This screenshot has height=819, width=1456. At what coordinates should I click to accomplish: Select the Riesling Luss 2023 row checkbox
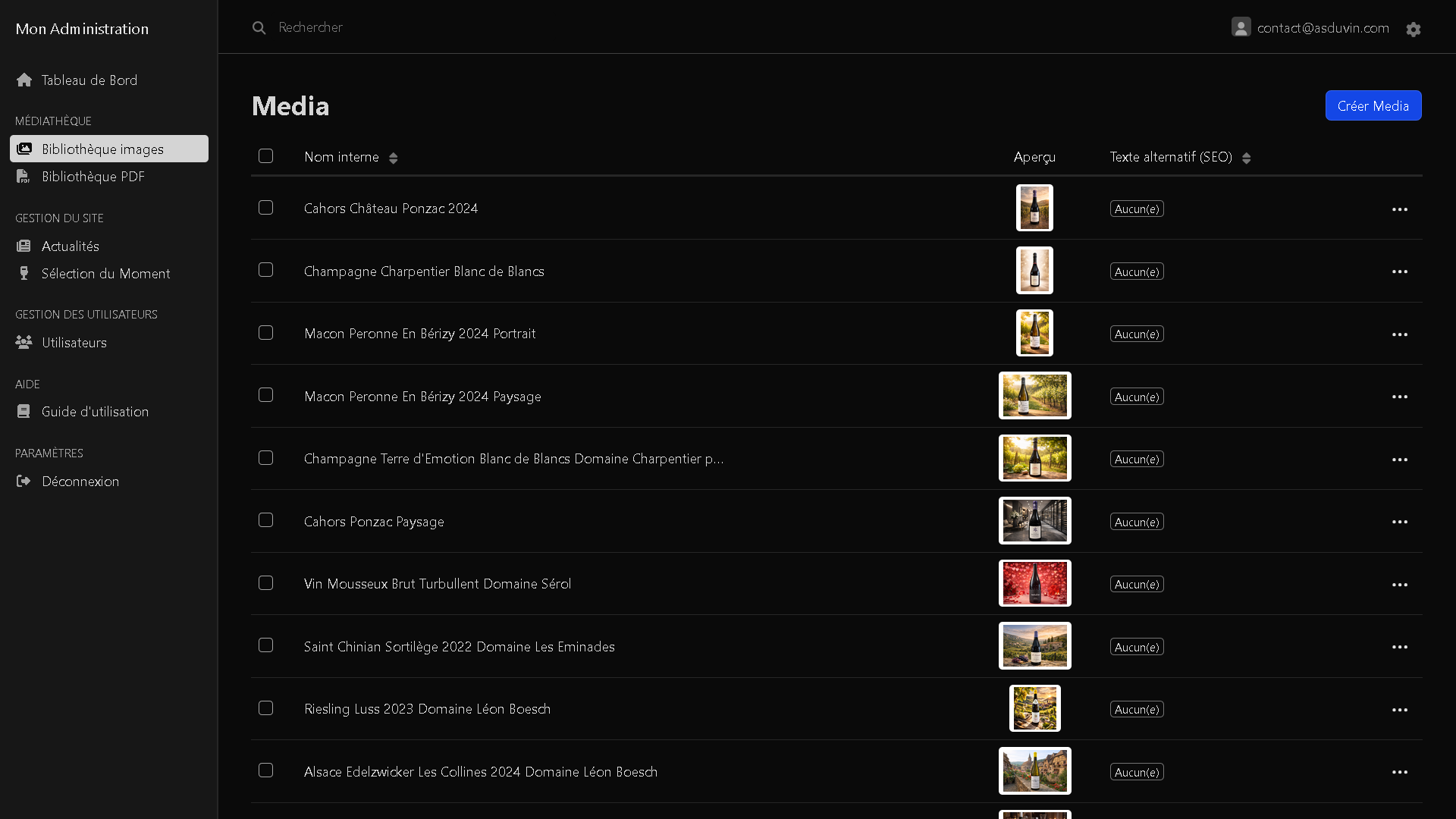[265, 708]
